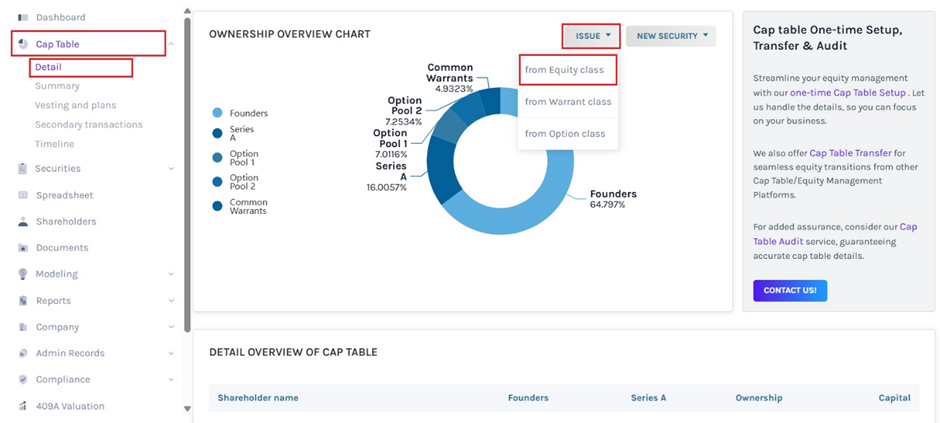940x423 pixels.
Task: Select 'from Equity class' menu option
Action: point(565,70)
